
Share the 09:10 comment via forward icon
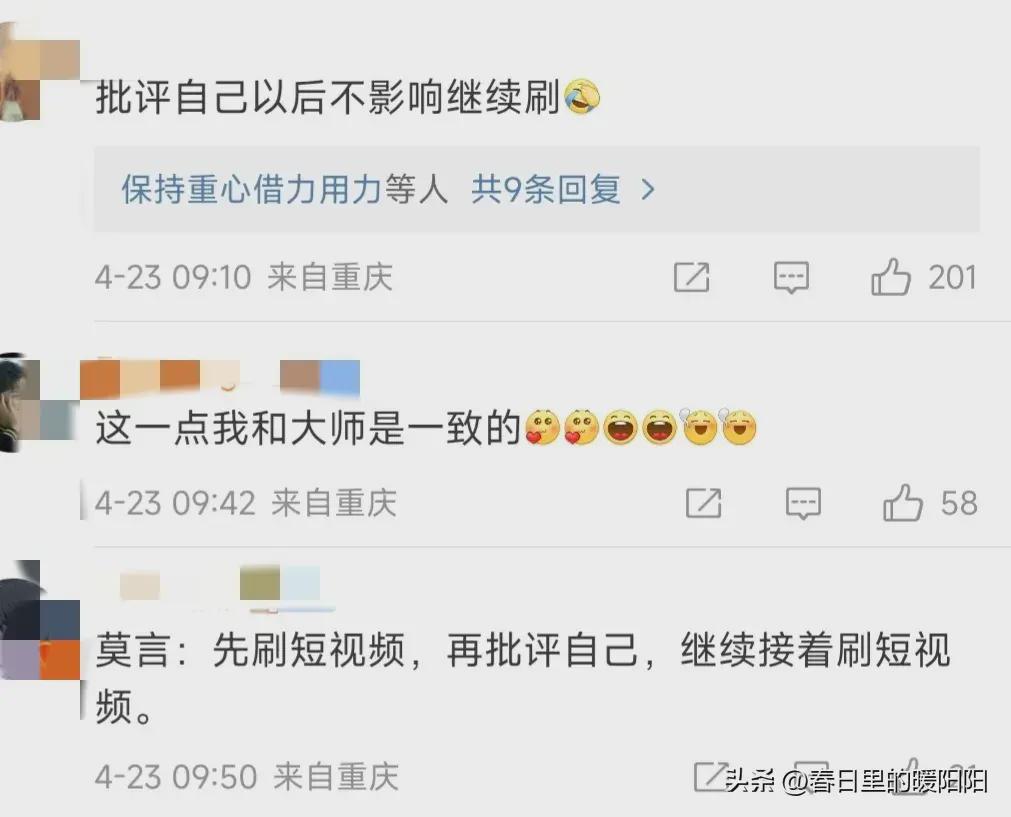[692, 277]
